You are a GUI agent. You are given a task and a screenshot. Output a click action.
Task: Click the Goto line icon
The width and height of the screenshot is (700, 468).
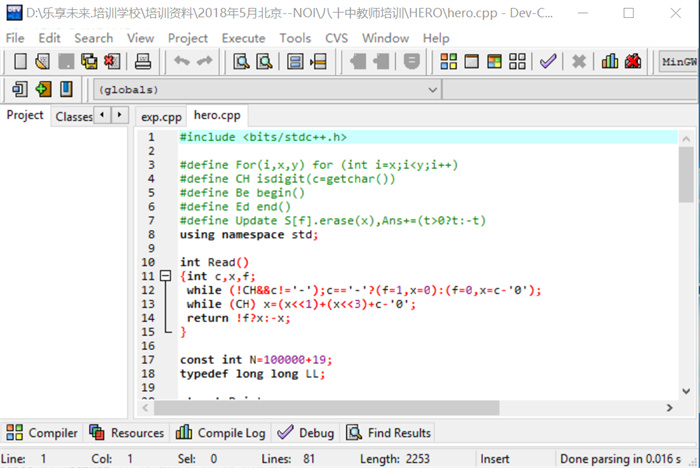click(x=318, y=61)
